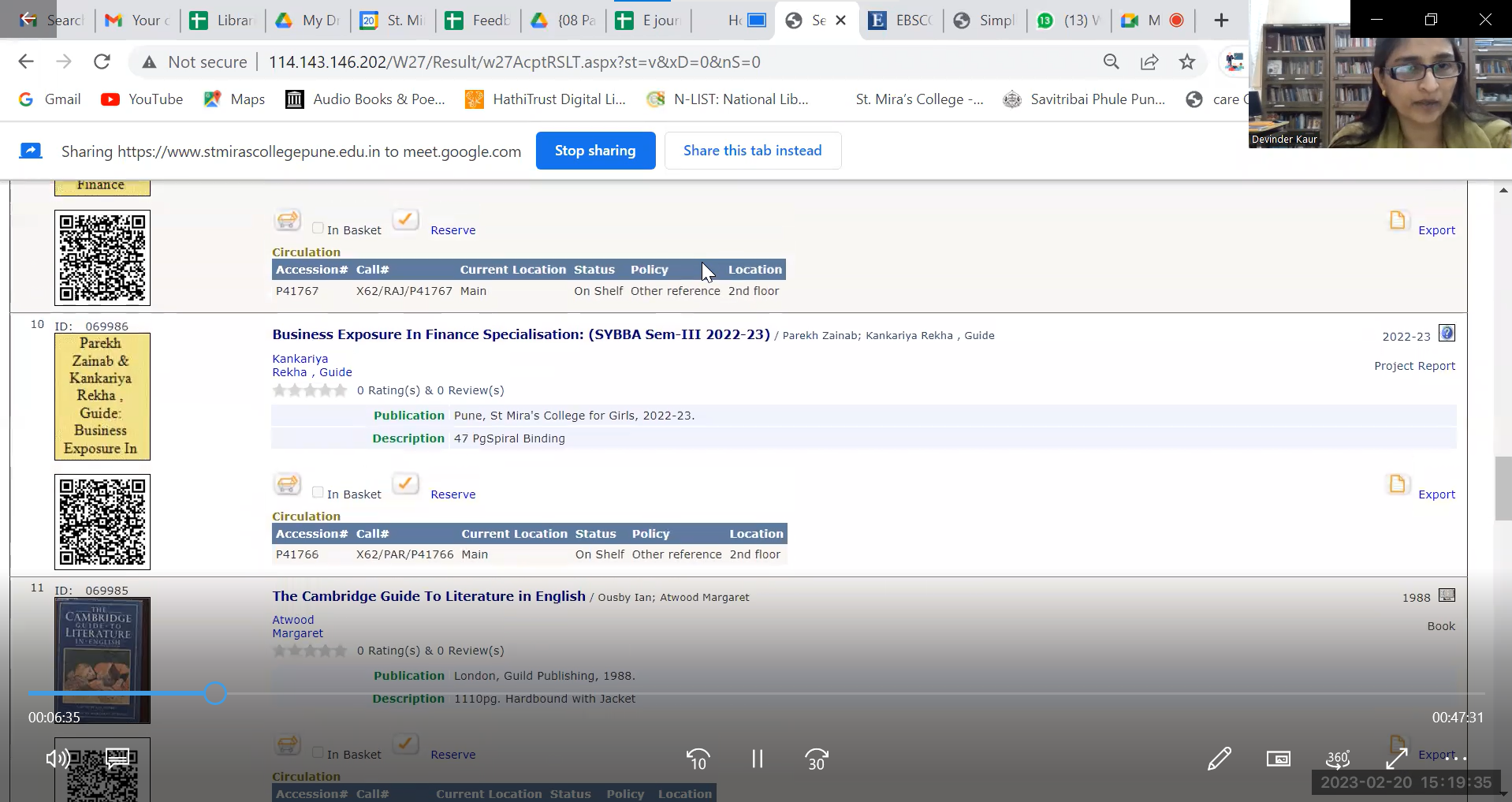The width and height of the screenshot is (1512, 802).
Task: Switch to the My Drive tab
Action: [x=307, y=21]
